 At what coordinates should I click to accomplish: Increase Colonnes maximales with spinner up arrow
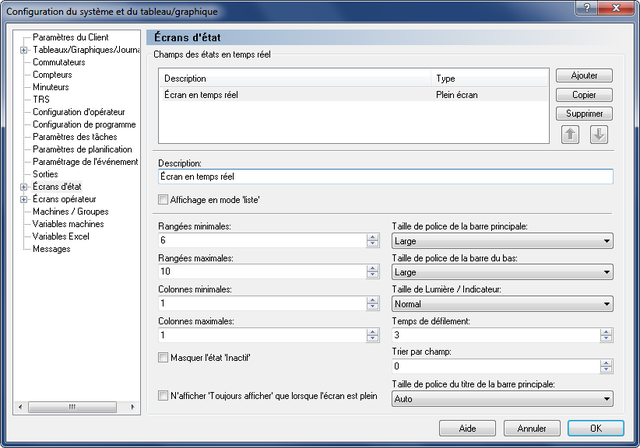click(372, 332)
